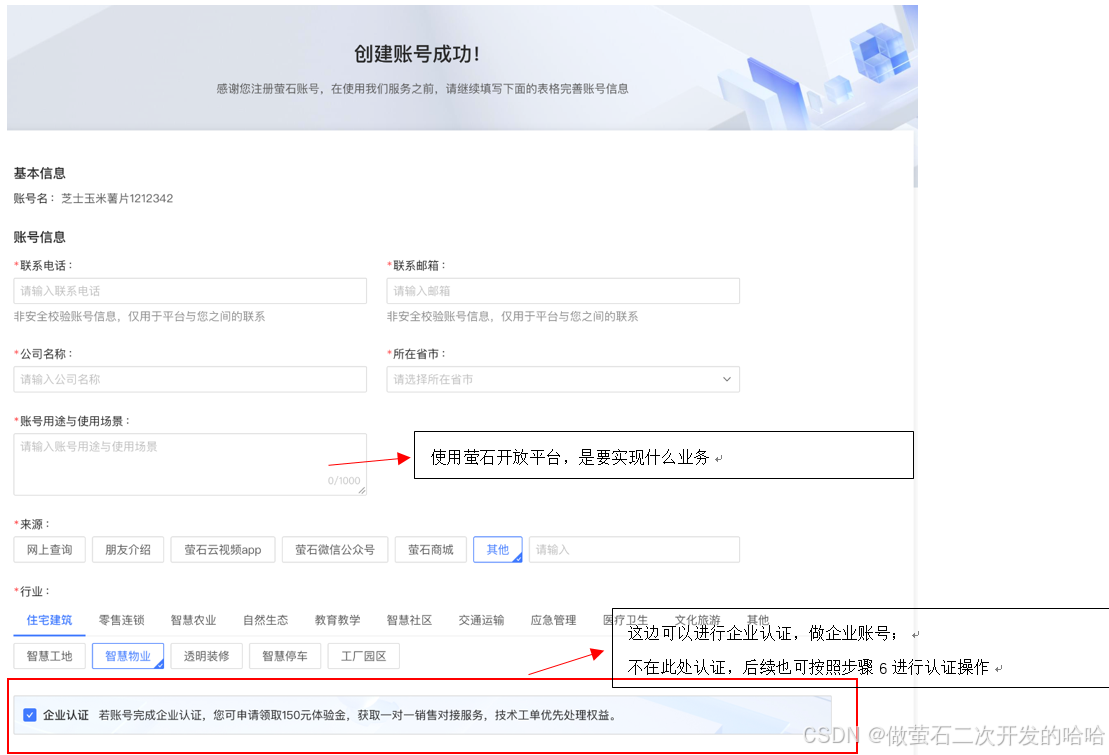Switch to the 智慧农业 industry tab
This screenshot has width=1109, height=755.
coord(193,620)
